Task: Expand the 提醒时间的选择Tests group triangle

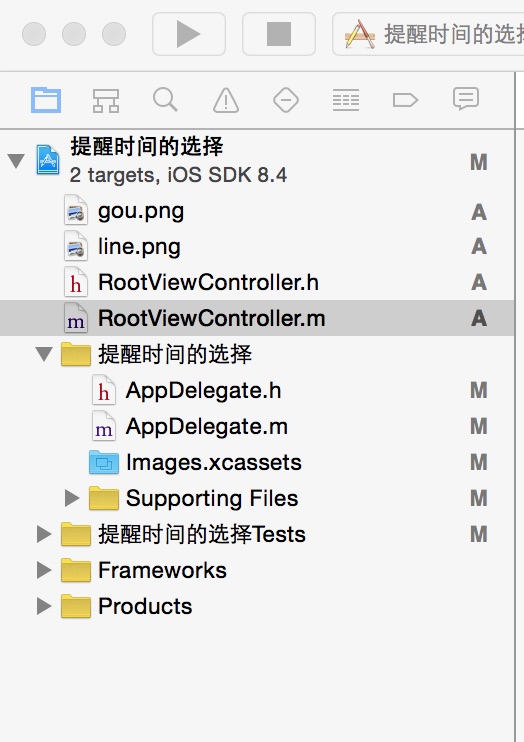Action: [44, 534]
